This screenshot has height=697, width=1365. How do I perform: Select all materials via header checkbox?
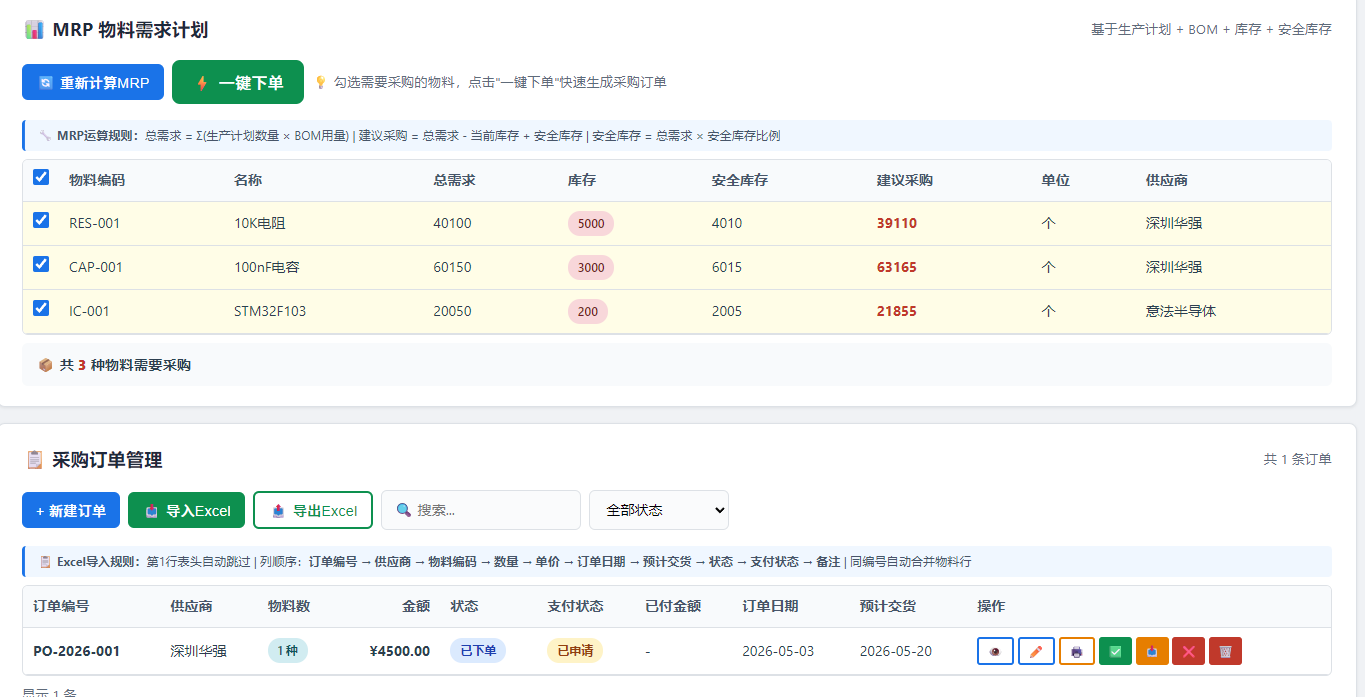pyautogui.click(x=41, y=177)
